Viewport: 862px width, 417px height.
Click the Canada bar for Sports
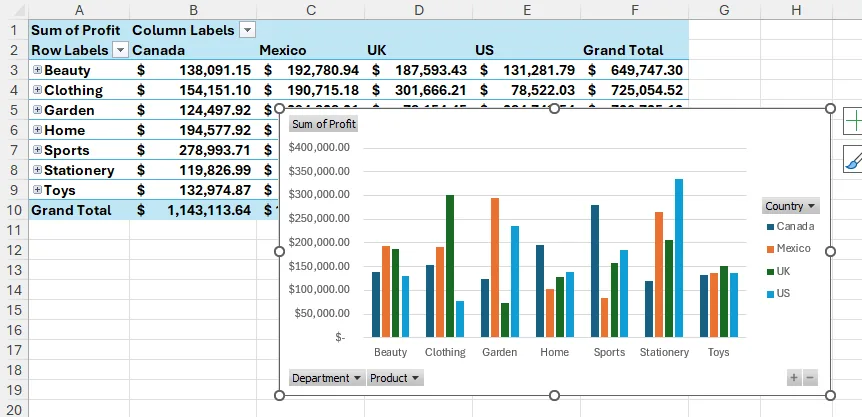pyautogui.click(x=595, y=271)
